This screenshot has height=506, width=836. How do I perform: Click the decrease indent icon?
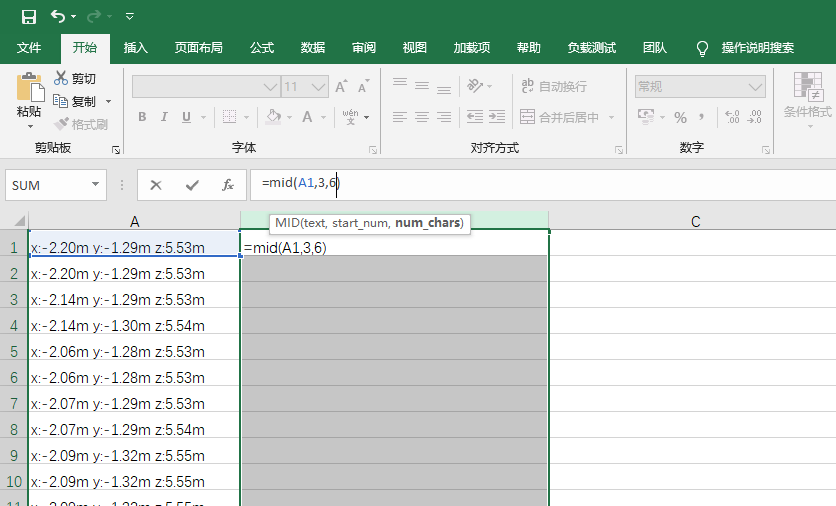[475, 117]
